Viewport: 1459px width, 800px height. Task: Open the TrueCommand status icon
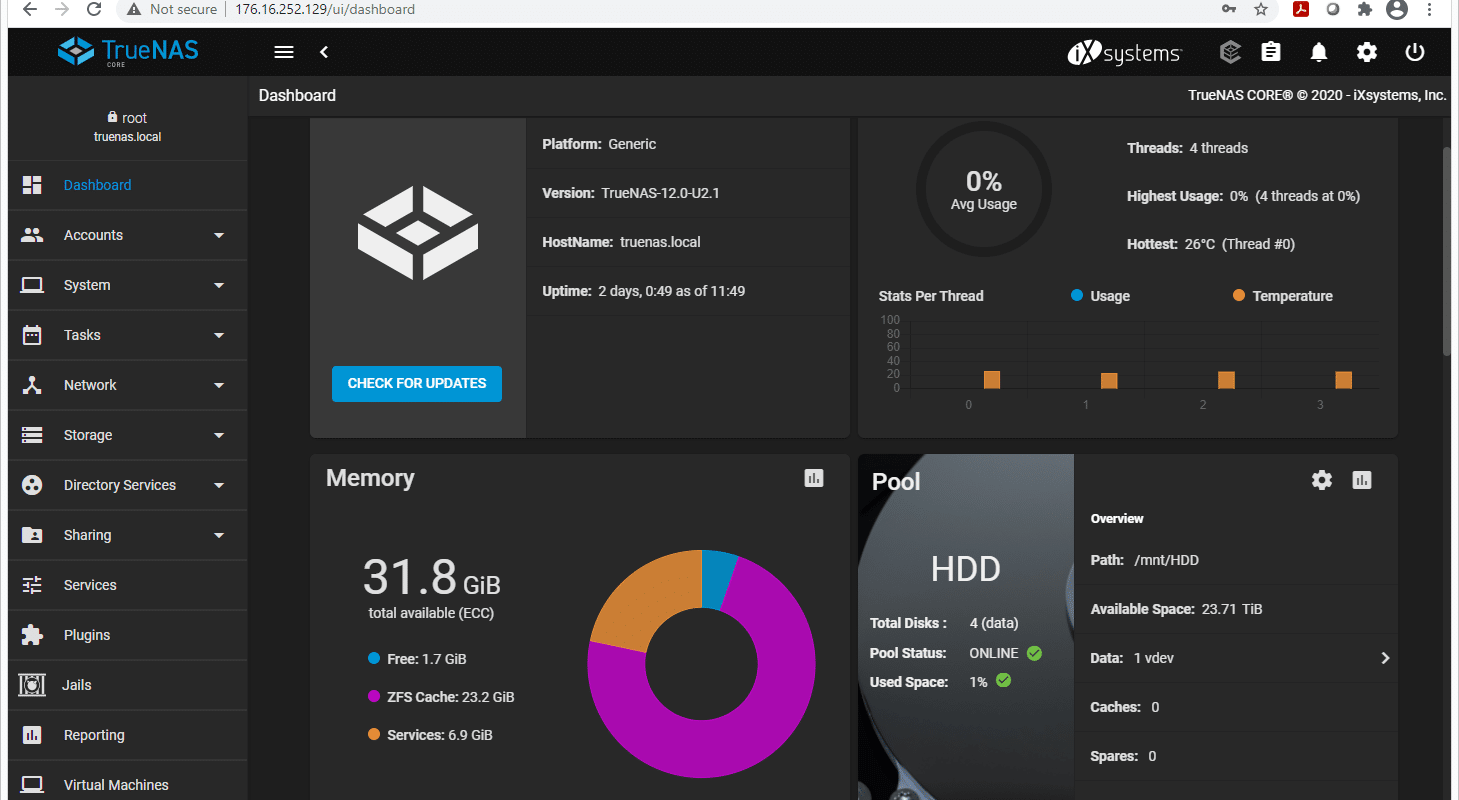pos(1230,52)
